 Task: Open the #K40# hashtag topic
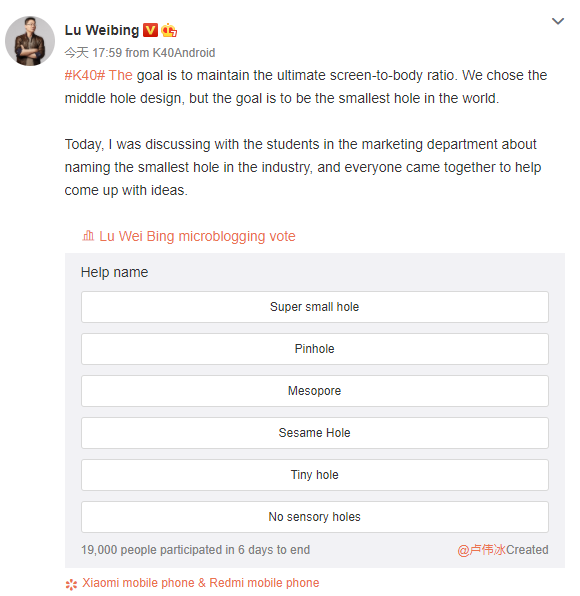tap(85, 75)
